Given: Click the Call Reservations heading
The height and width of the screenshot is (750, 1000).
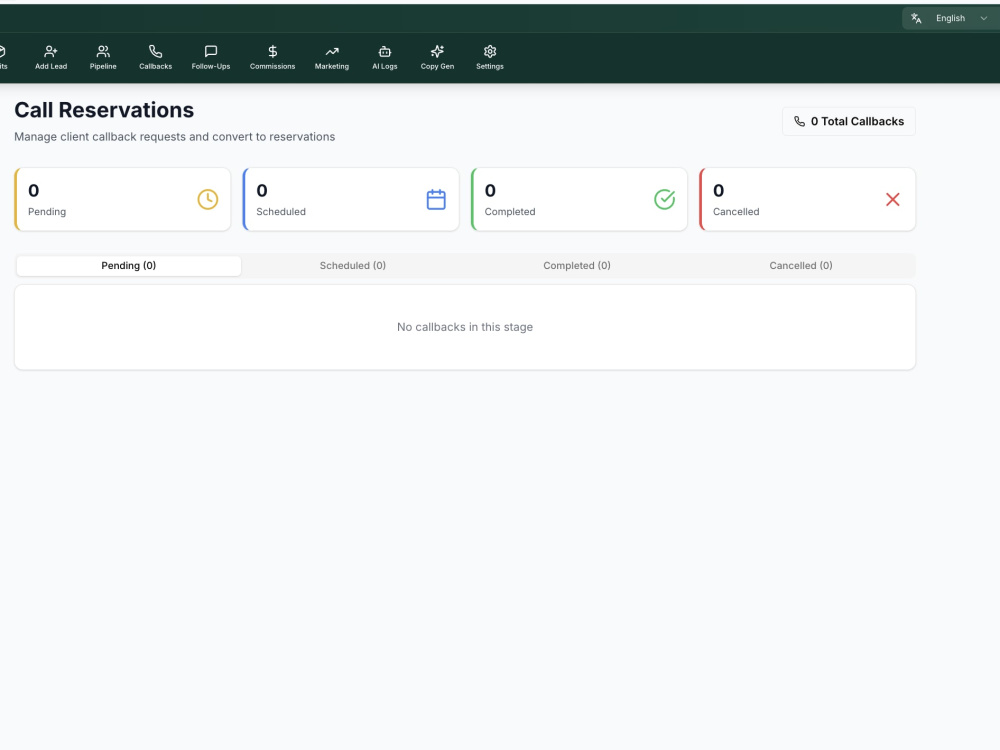Looking at the screenshot, I should tap(104, 110).
